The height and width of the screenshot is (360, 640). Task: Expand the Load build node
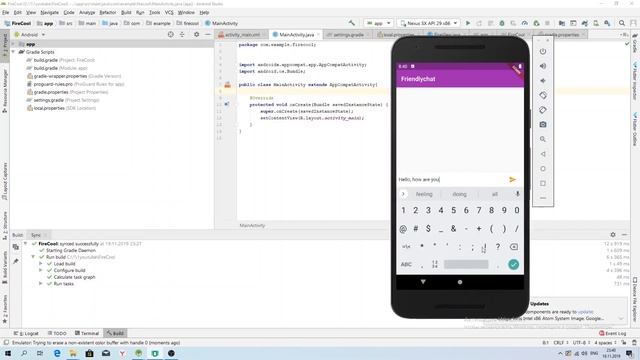pyautogui.click(x=40, y=264)
